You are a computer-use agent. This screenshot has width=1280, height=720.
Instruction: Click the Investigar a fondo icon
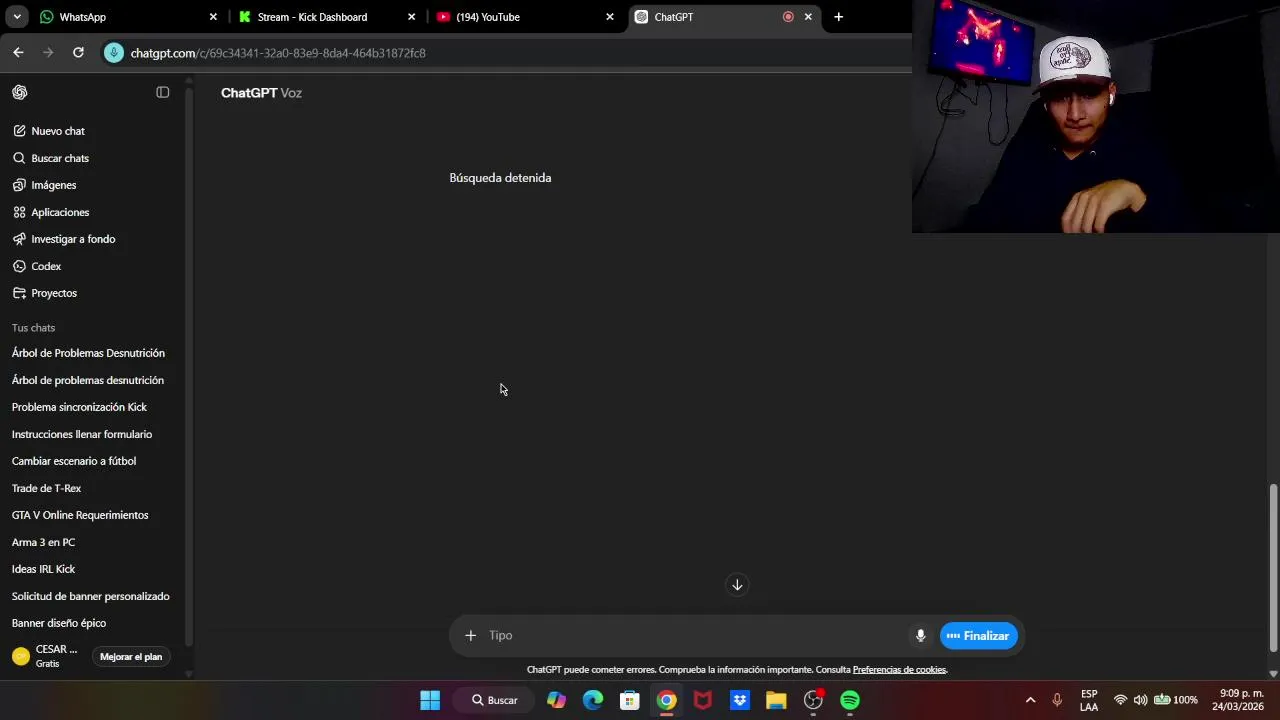pyautogui.click(x=19, y=239)
